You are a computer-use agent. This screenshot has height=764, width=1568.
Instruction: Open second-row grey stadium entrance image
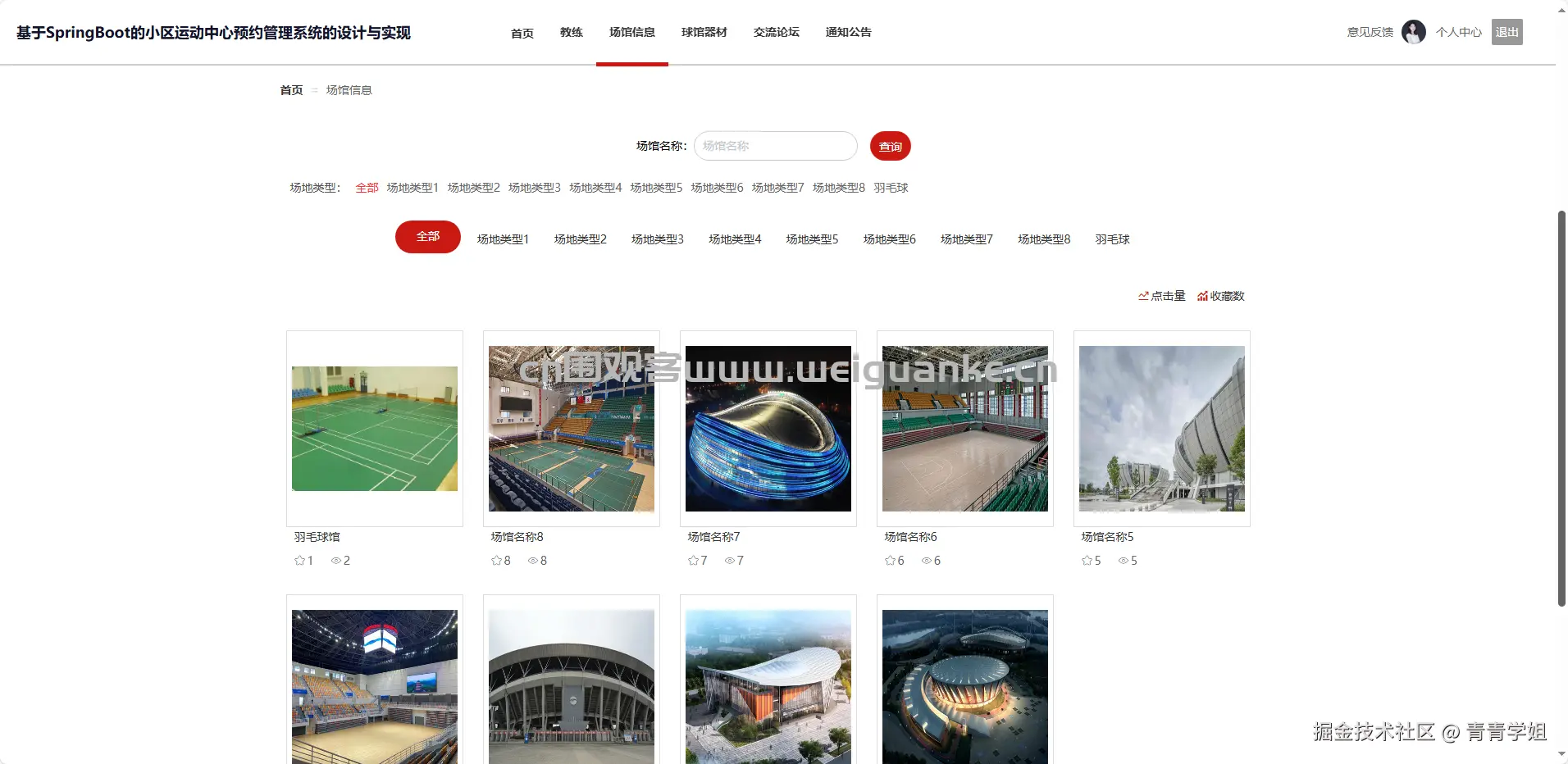tap(572, 687)
